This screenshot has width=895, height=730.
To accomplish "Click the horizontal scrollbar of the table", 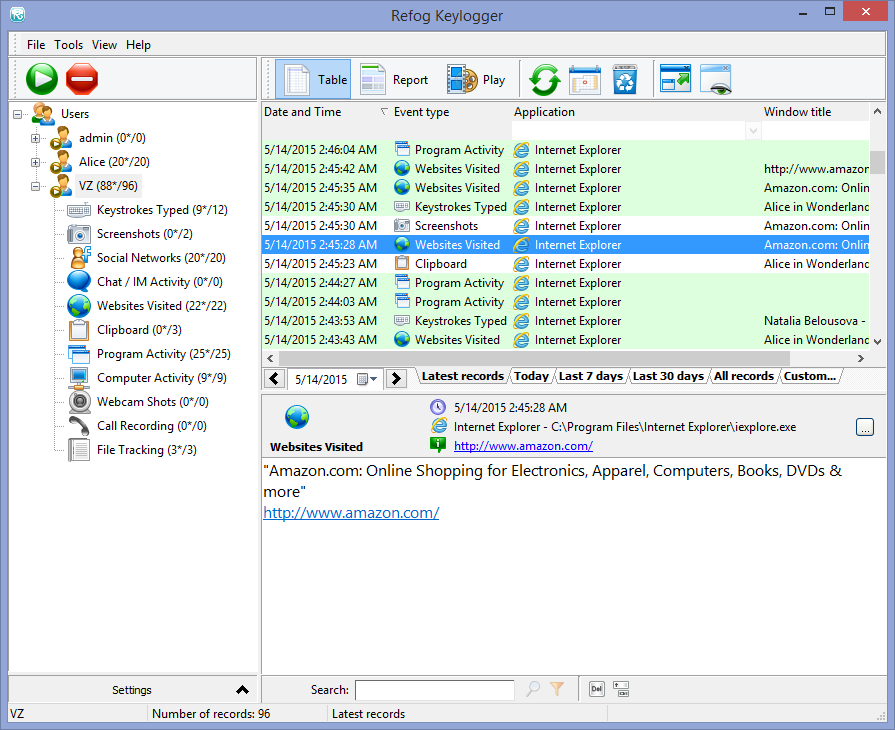I will pyautogui.click(x=534, y=358).
